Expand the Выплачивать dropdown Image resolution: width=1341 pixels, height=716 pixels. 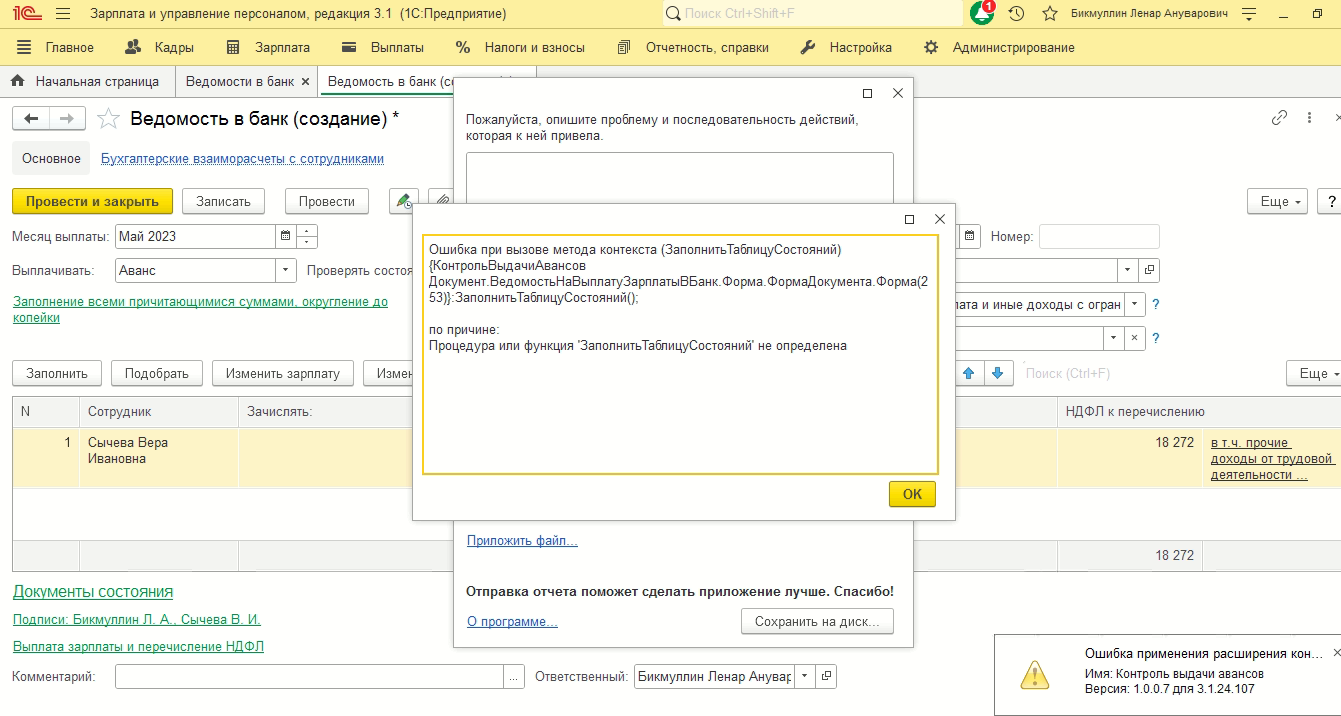286,270
